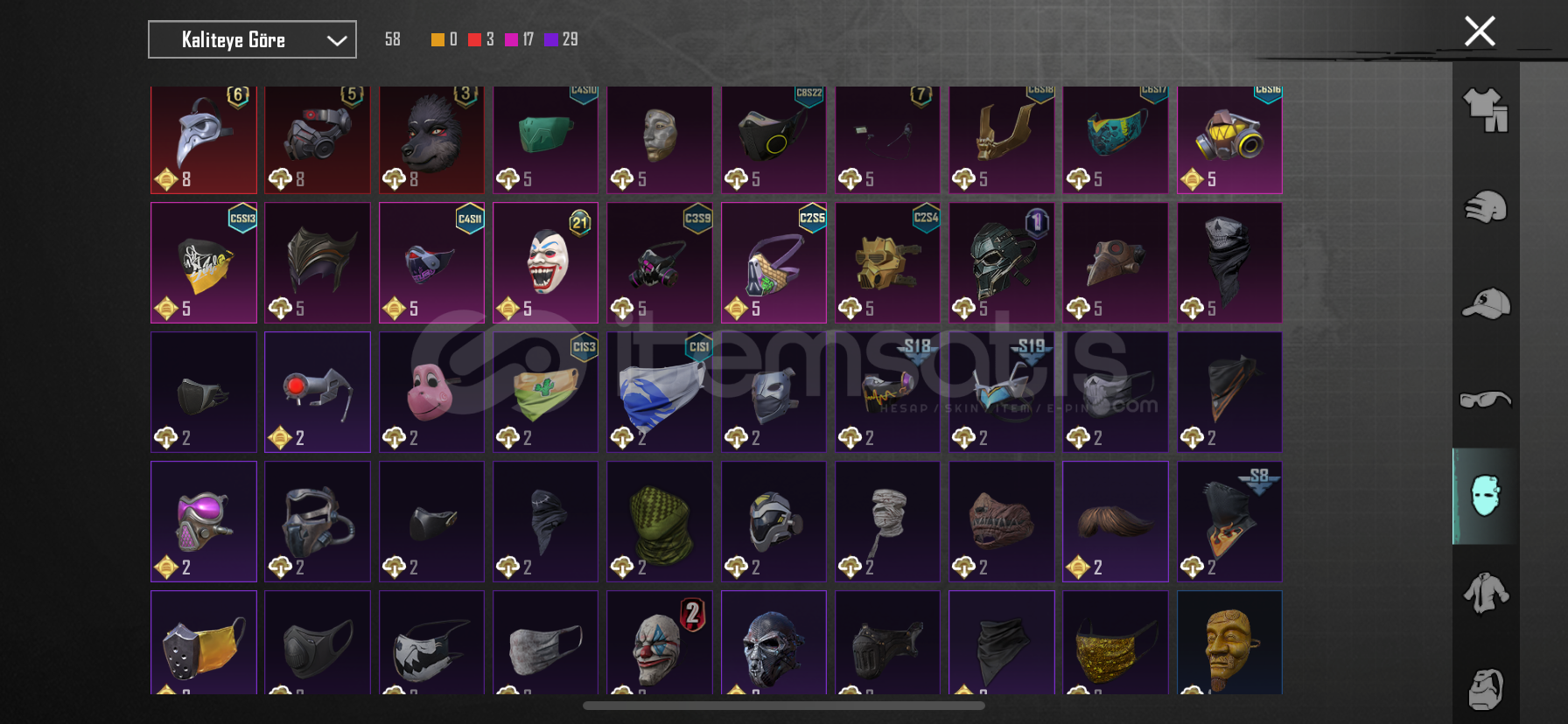This screenshot has height=724, width=1568.
Task: Close the inventory with X button
Action: click(1480, 31)
